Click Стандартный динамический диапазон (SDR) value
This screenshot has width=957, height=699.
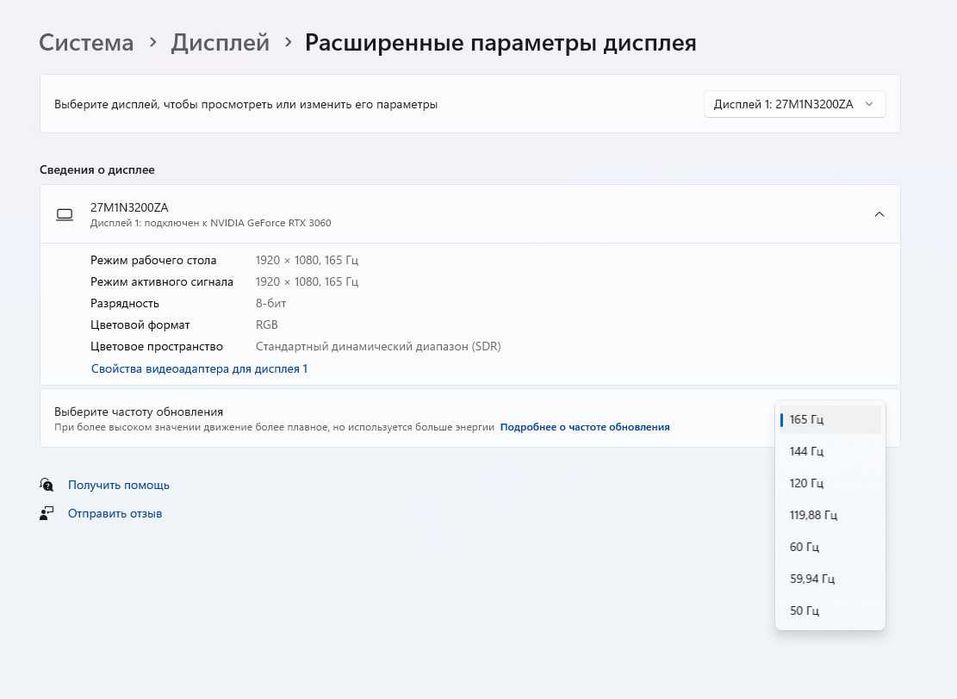click(378, 346)
